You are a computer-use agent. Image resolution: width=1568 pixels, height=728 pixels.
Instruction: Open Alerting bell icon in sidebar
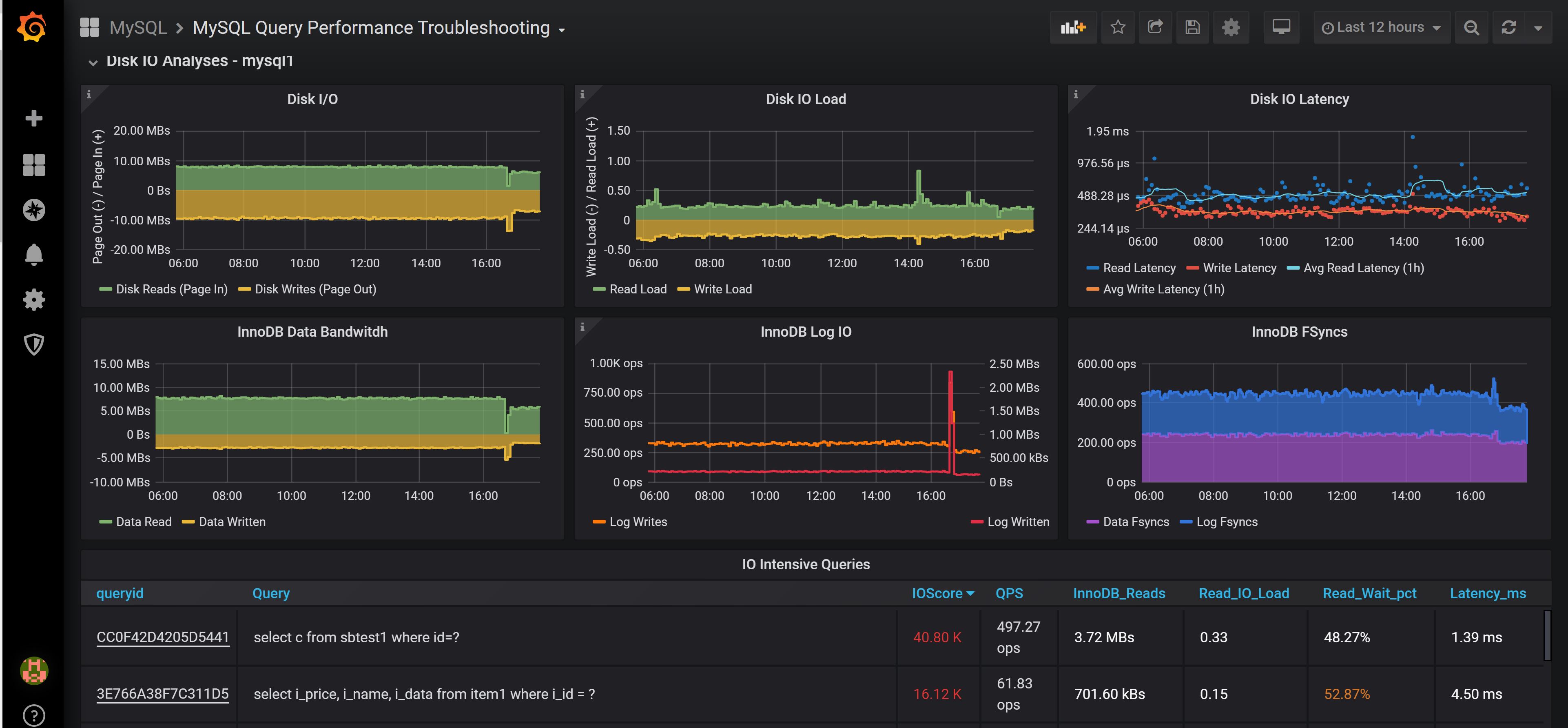(33, 255)
